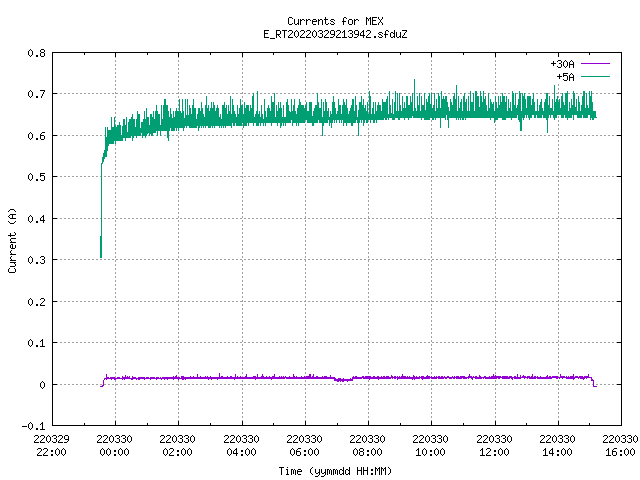Click the green +5A legend line sample
Viewport: 640px width, 480px height.
coord(595,76)
